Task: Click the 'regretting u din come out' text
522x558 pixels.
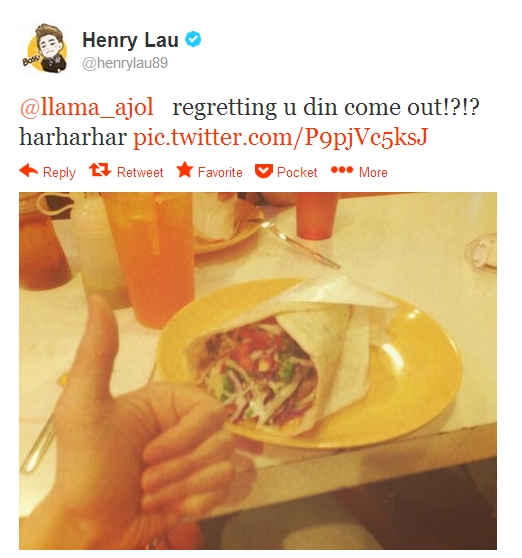Action: point(326,107)
